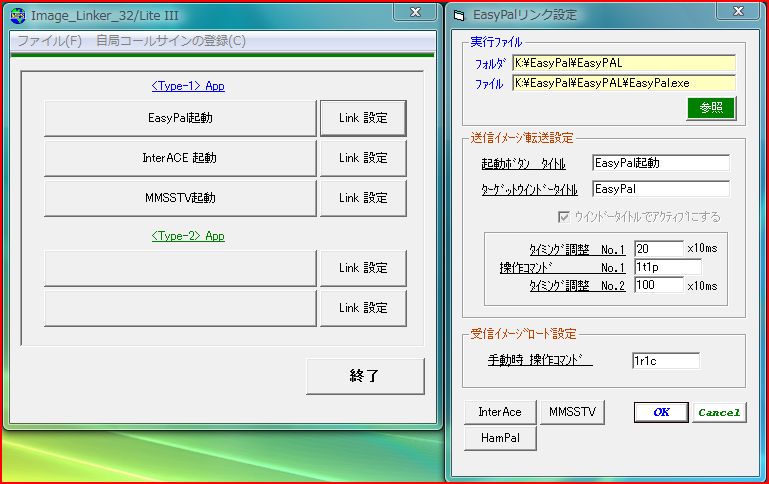Image resolution: width=769 pixels, height=484 pixels.
Task: Open the 自局コールサインの登録(C) menu
Action: (170, 41)
